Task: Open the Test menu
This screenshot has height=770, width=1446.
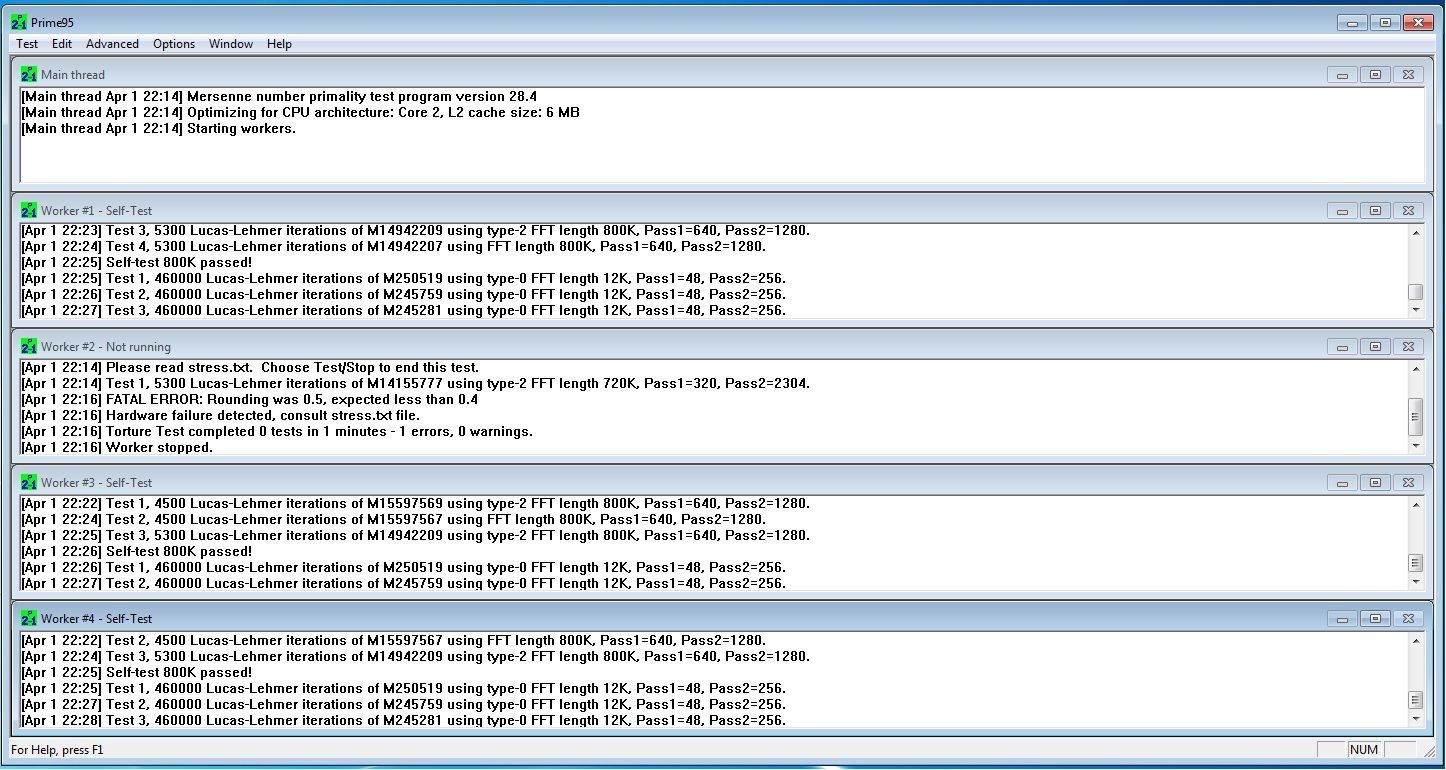Action: (27, 44)
